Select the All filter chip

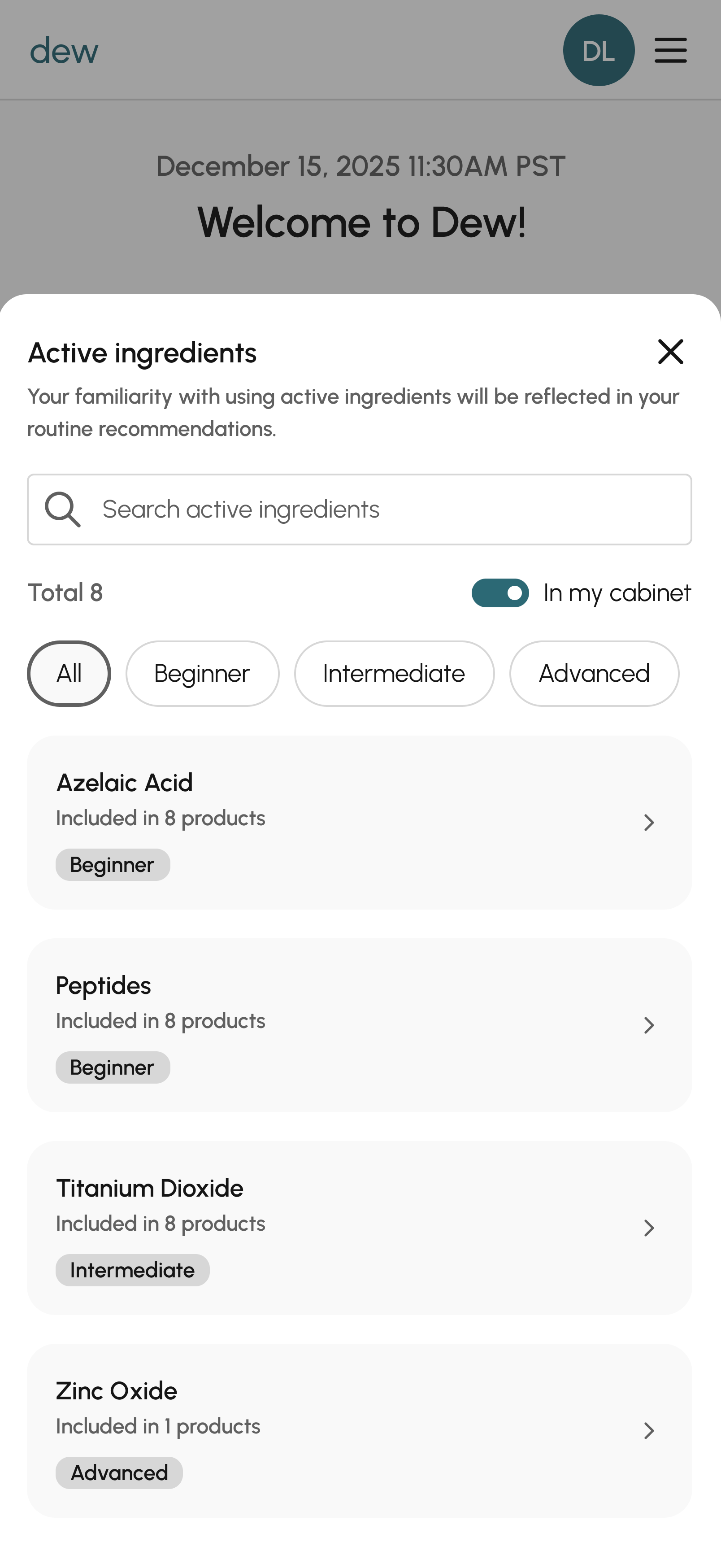pos(69,673)
